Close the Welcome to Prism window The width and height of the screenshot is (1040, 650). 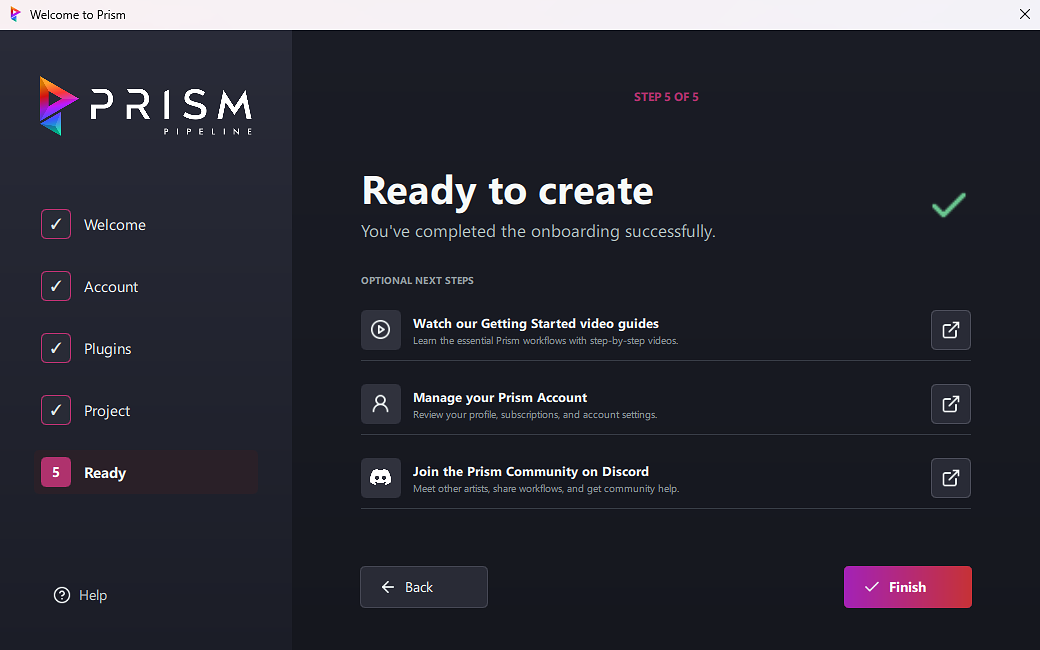coord(1024,15)
